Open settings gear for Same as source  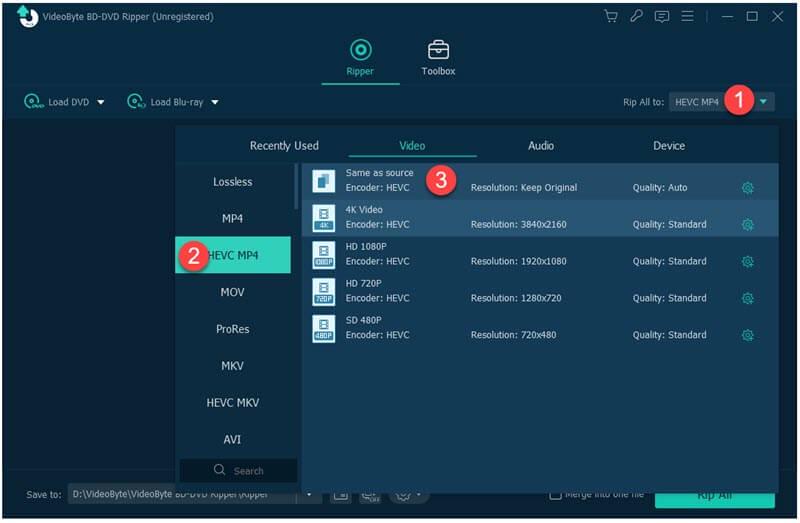click(747, 188)
